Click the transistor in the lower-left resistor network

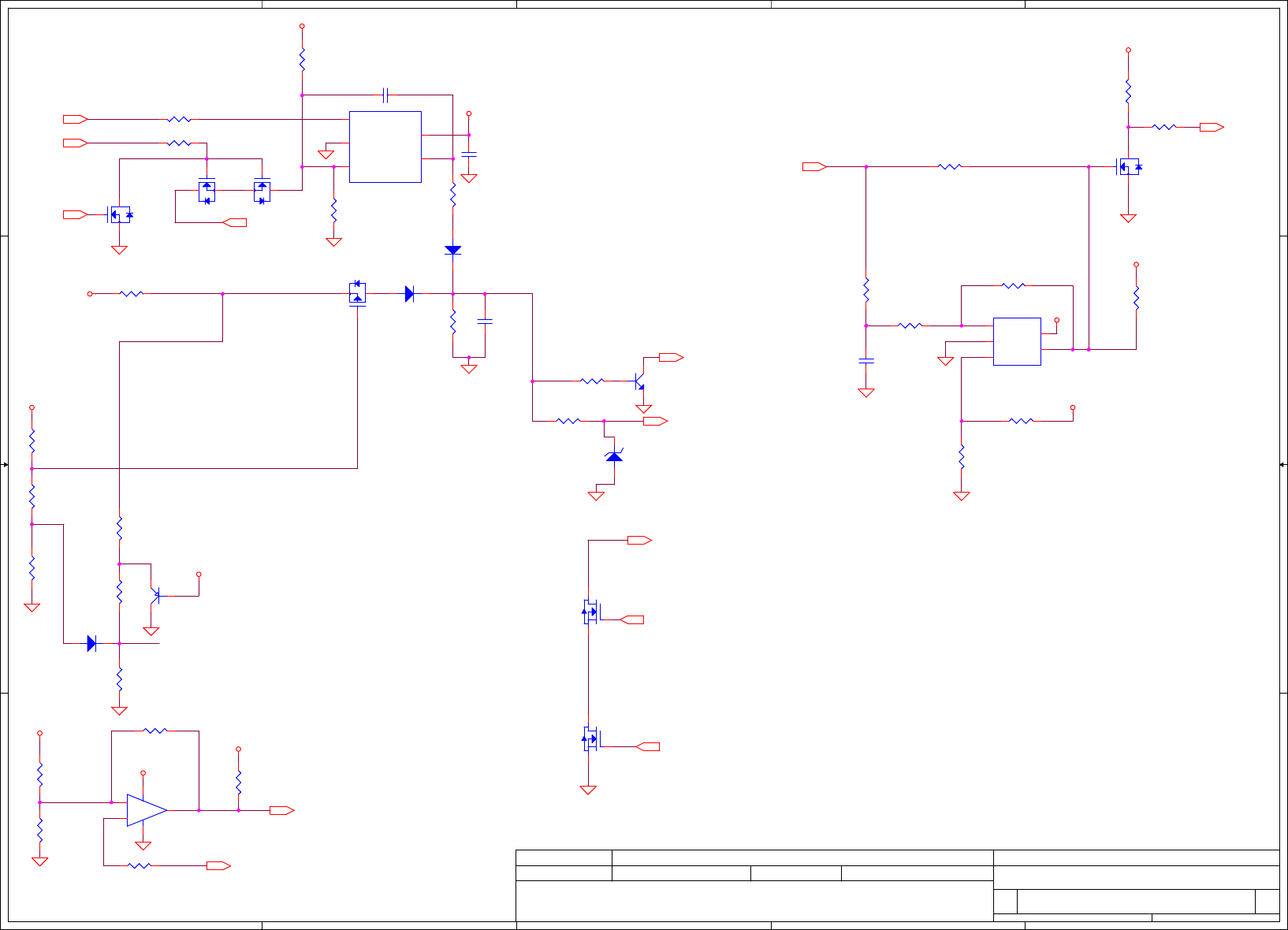click(x=155, y=596)
